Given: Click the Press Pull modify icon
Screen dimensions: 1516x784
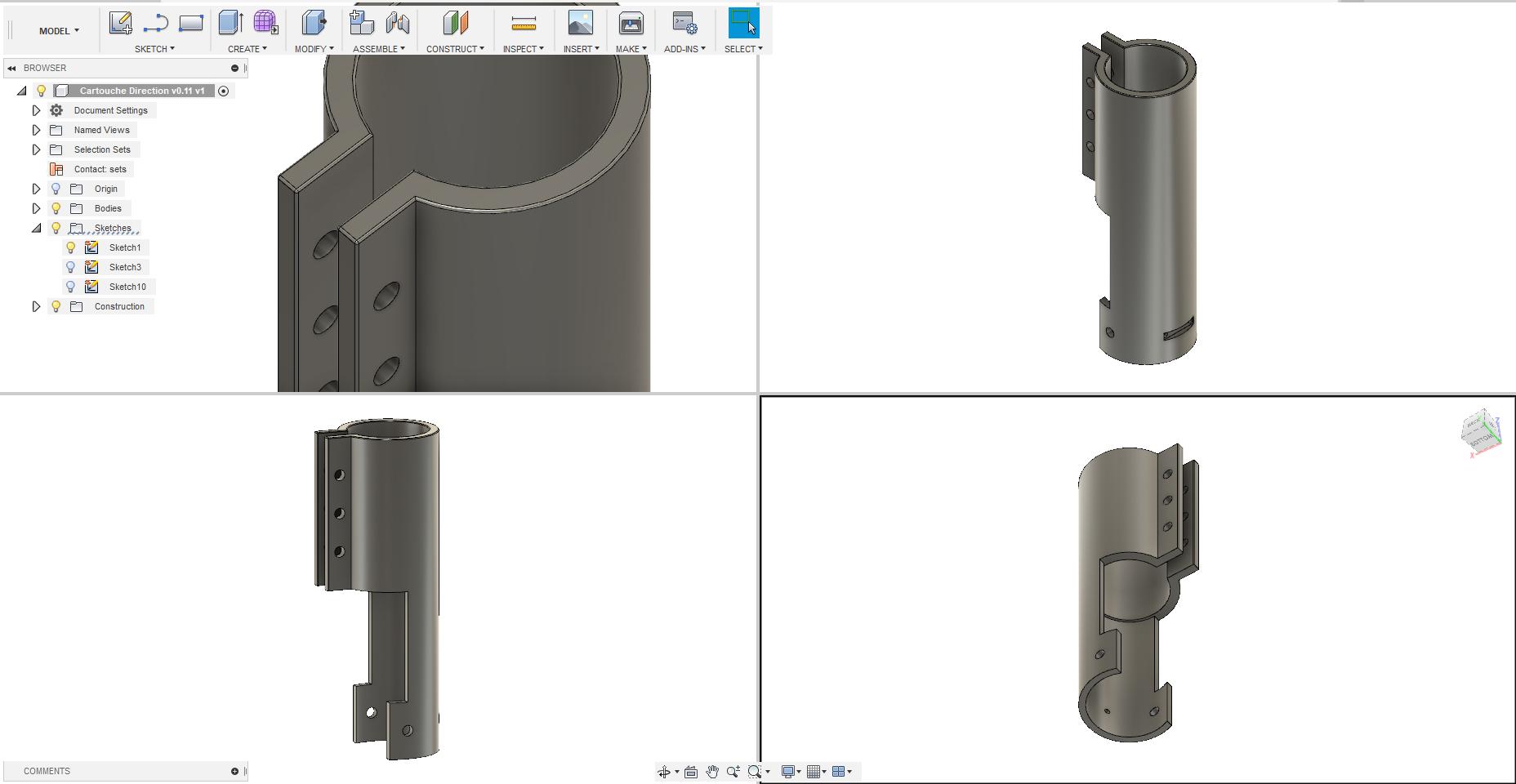Looking at the screenshot, I should (x=314, y=23).
